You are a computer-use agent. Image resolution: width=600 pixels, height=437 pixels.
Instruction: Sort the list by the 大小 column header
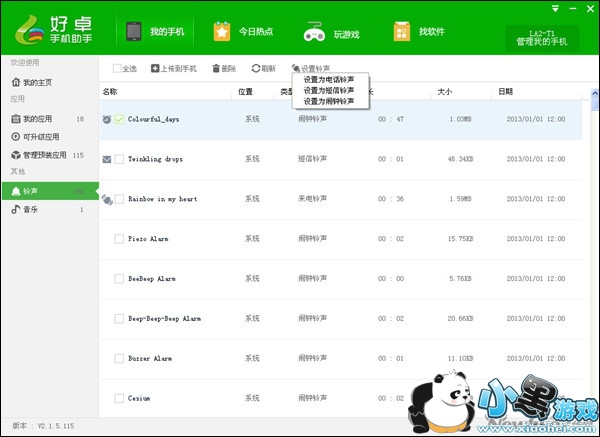[445, 92]
